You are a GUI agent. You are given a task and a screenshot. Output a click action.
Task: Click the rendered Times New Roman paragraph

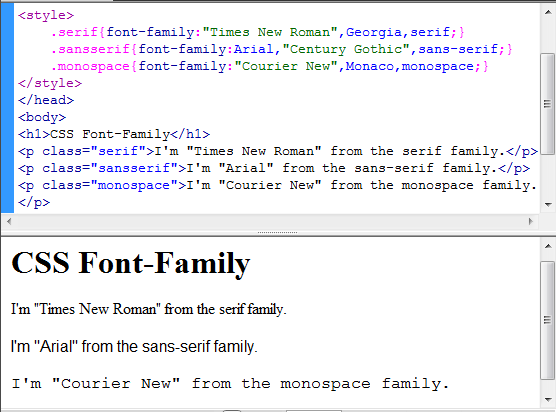(149, 309)
